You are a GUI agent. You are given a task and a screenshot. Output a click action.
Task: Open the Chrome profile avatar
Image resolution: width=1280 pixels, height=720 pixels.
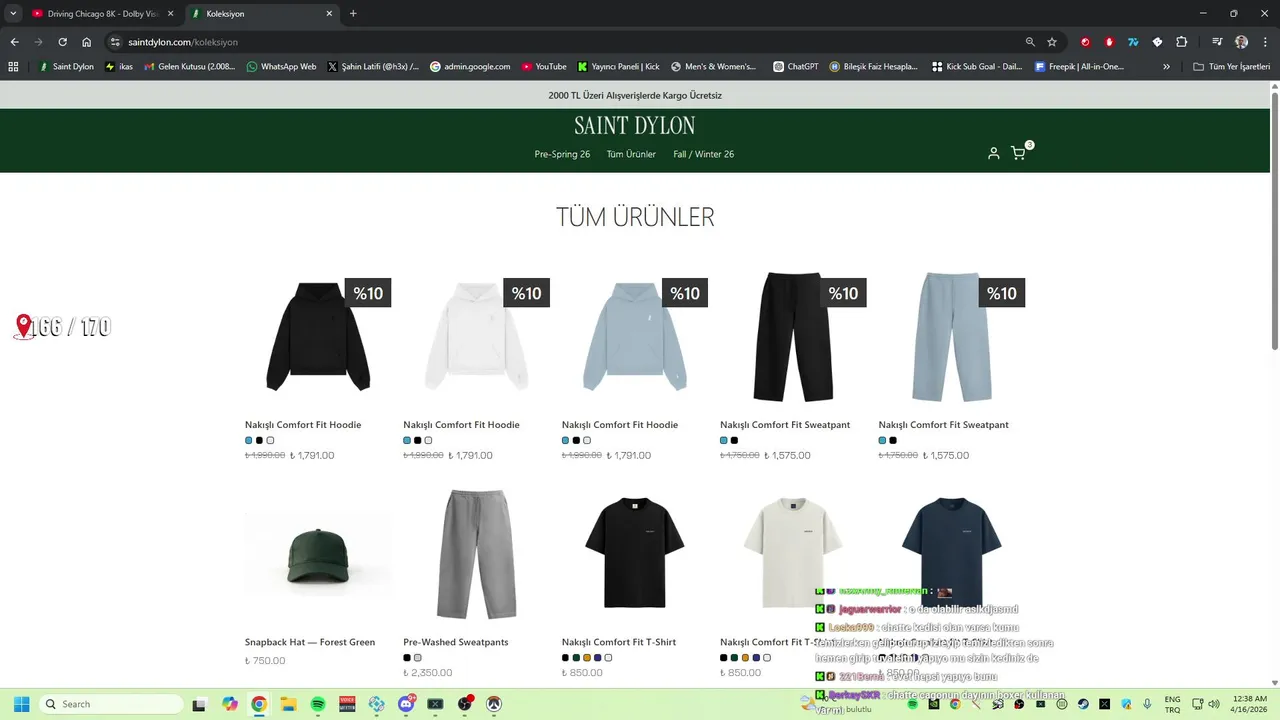1241,42
